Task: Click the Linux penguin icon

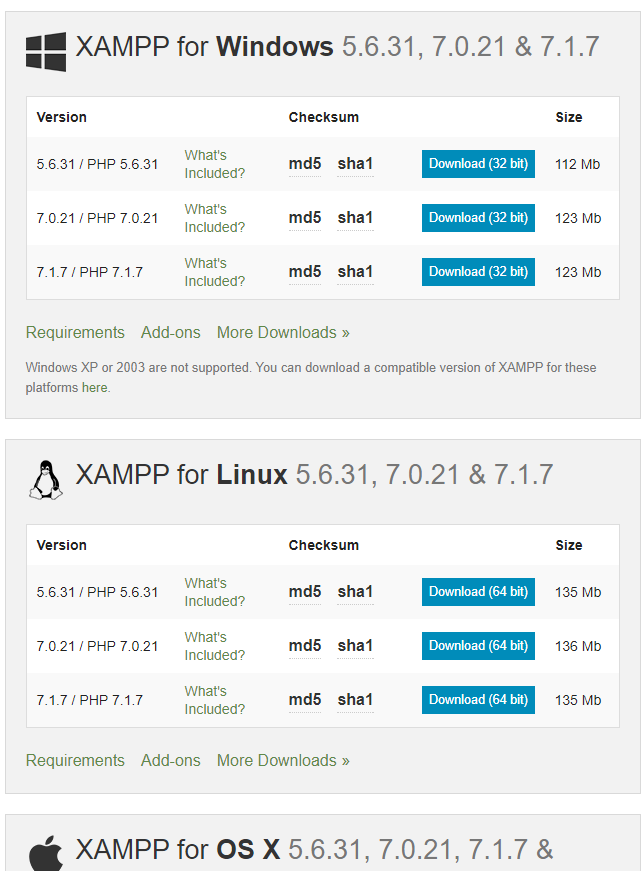Action: tap(46, 480)
